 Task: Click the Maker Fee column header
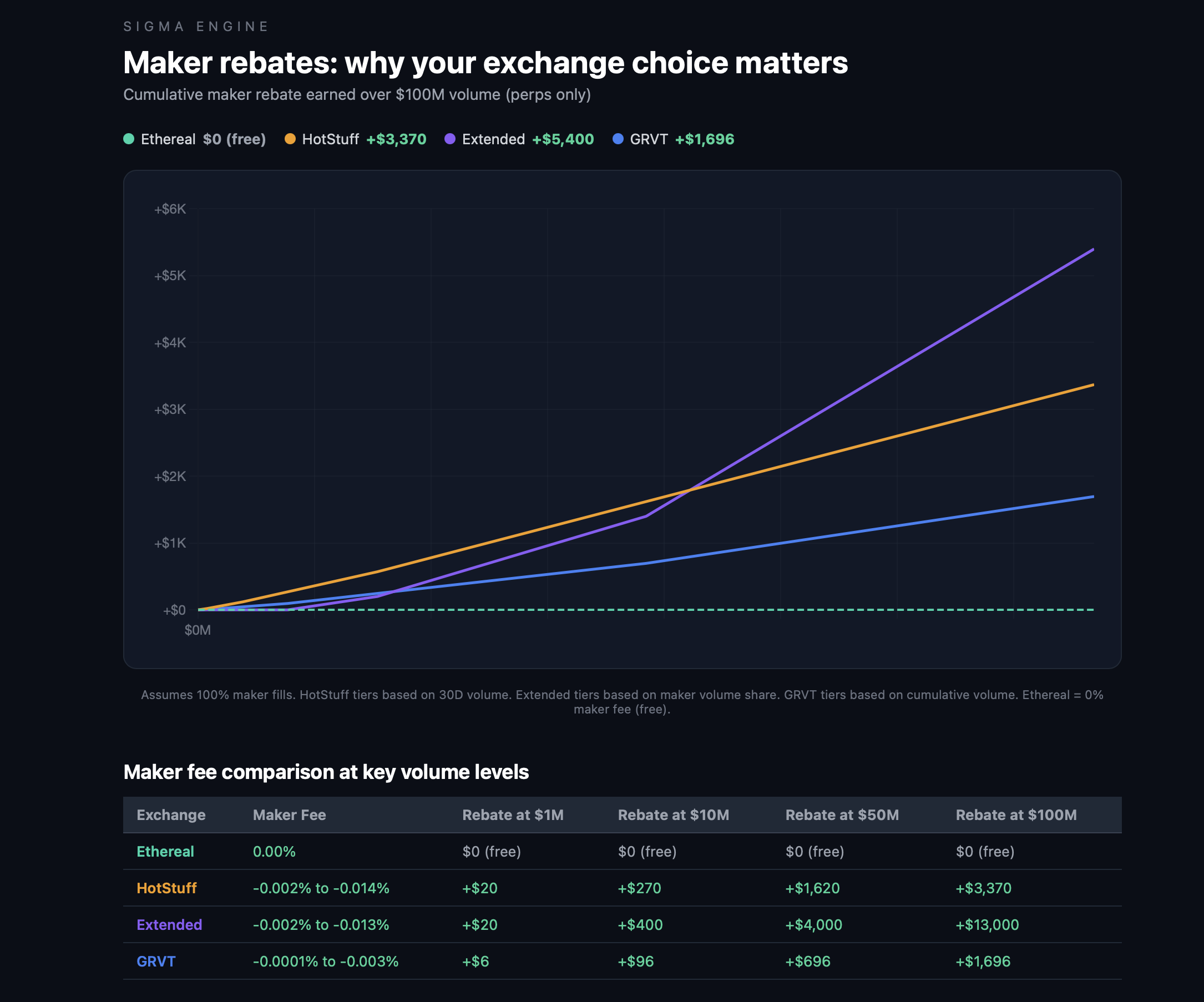[289, 814]
